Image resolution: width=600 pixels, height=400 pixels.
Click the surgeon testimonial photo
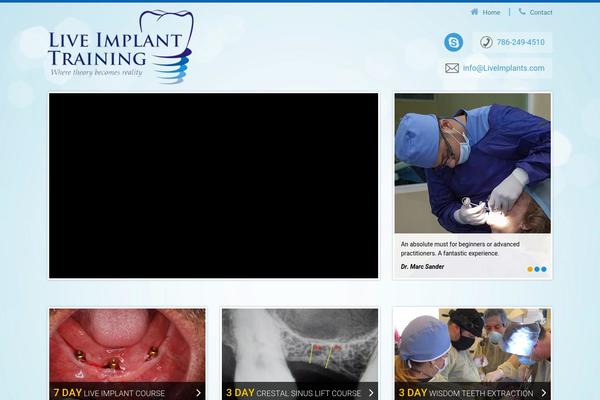click(x=472, y=163)
